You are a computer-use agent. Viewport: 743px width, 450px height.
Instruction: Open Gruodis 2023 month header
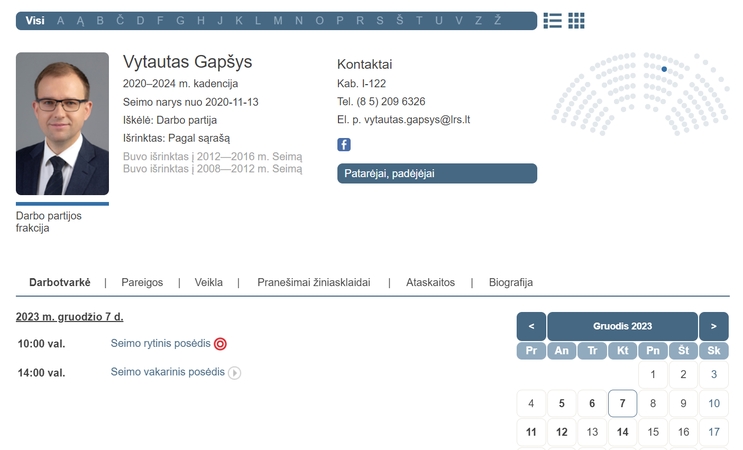(x=622, y=326)
